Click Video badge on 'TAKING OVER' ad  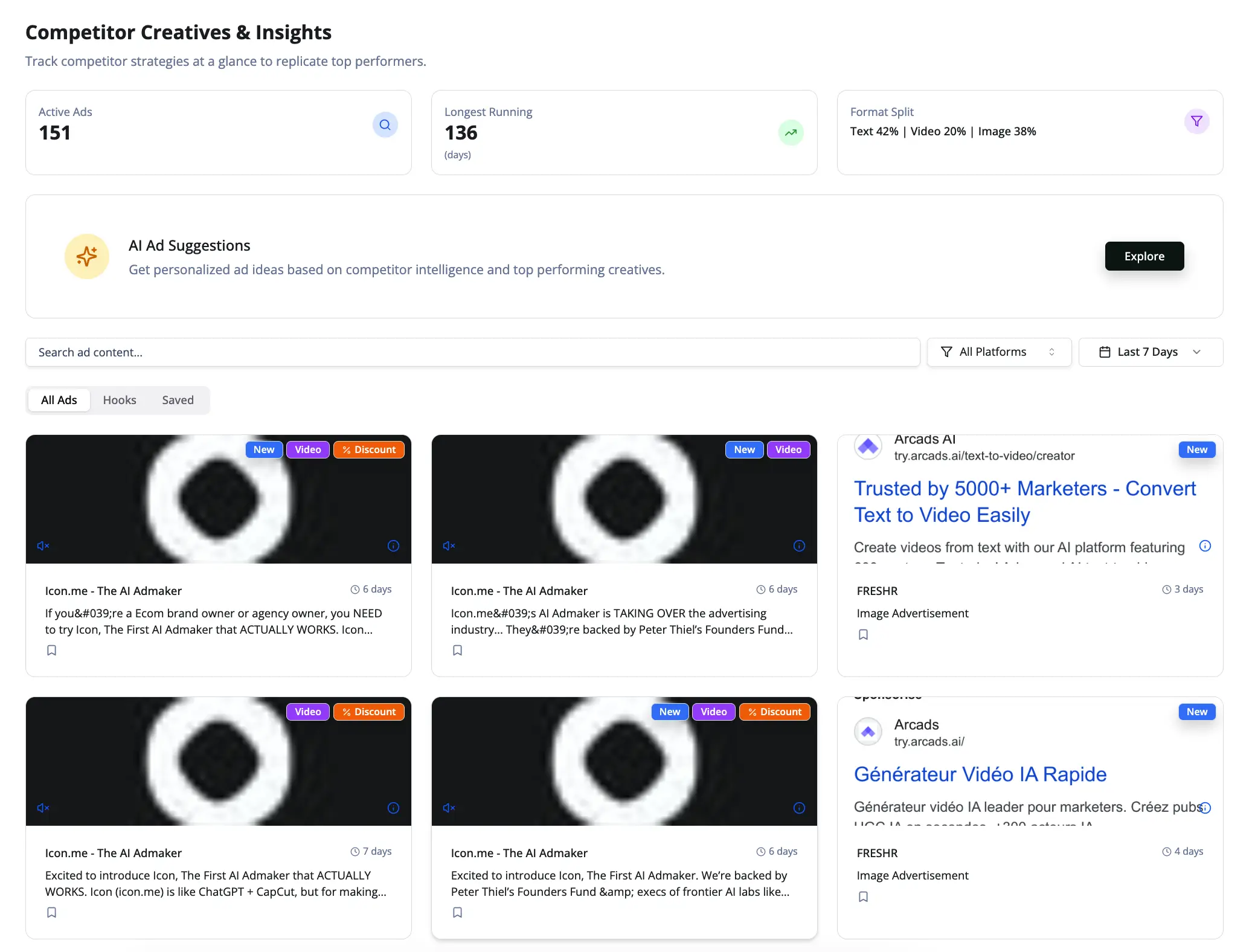click(x=788, y=449)
